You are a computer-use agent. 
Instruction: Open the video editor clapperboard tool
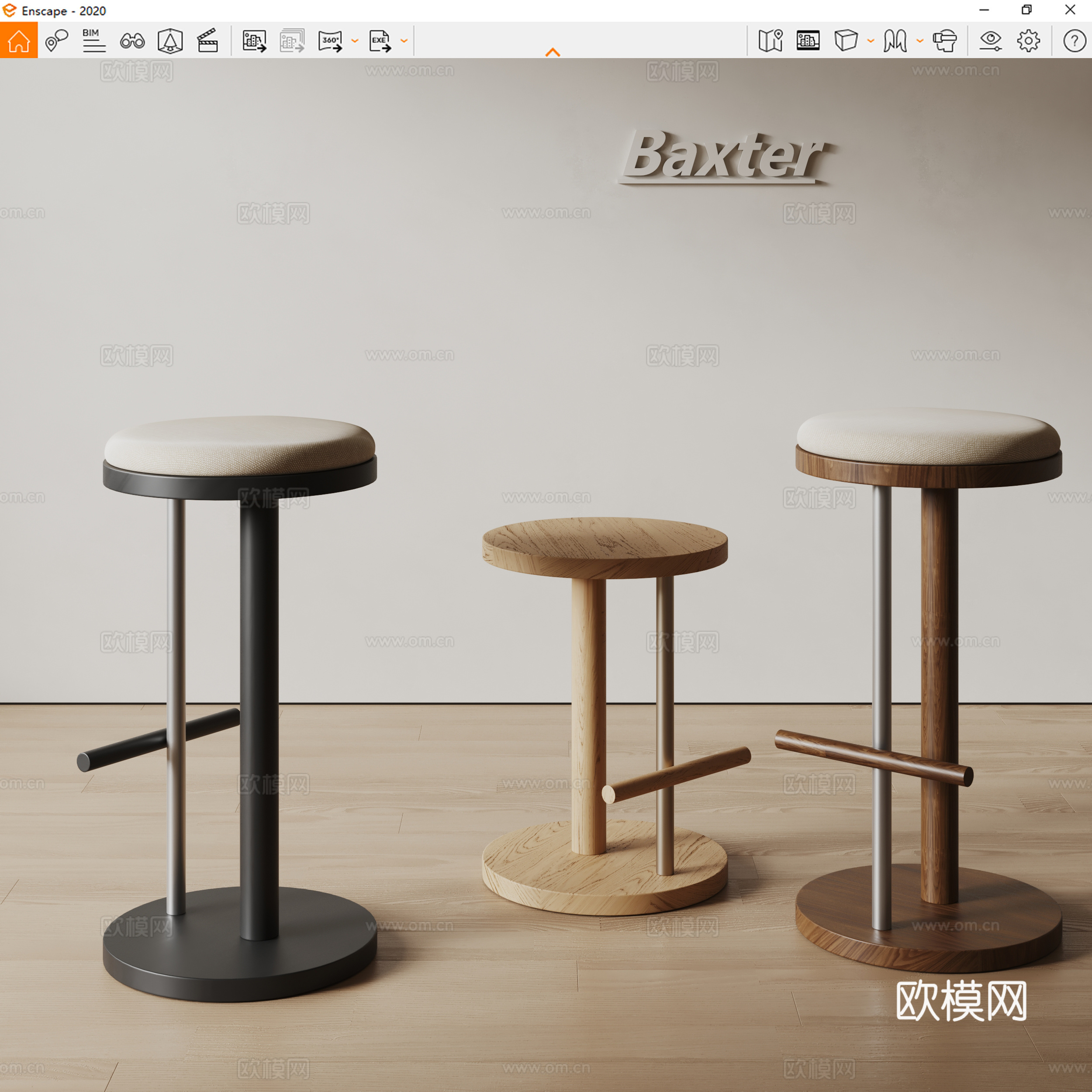coord(208,40)
